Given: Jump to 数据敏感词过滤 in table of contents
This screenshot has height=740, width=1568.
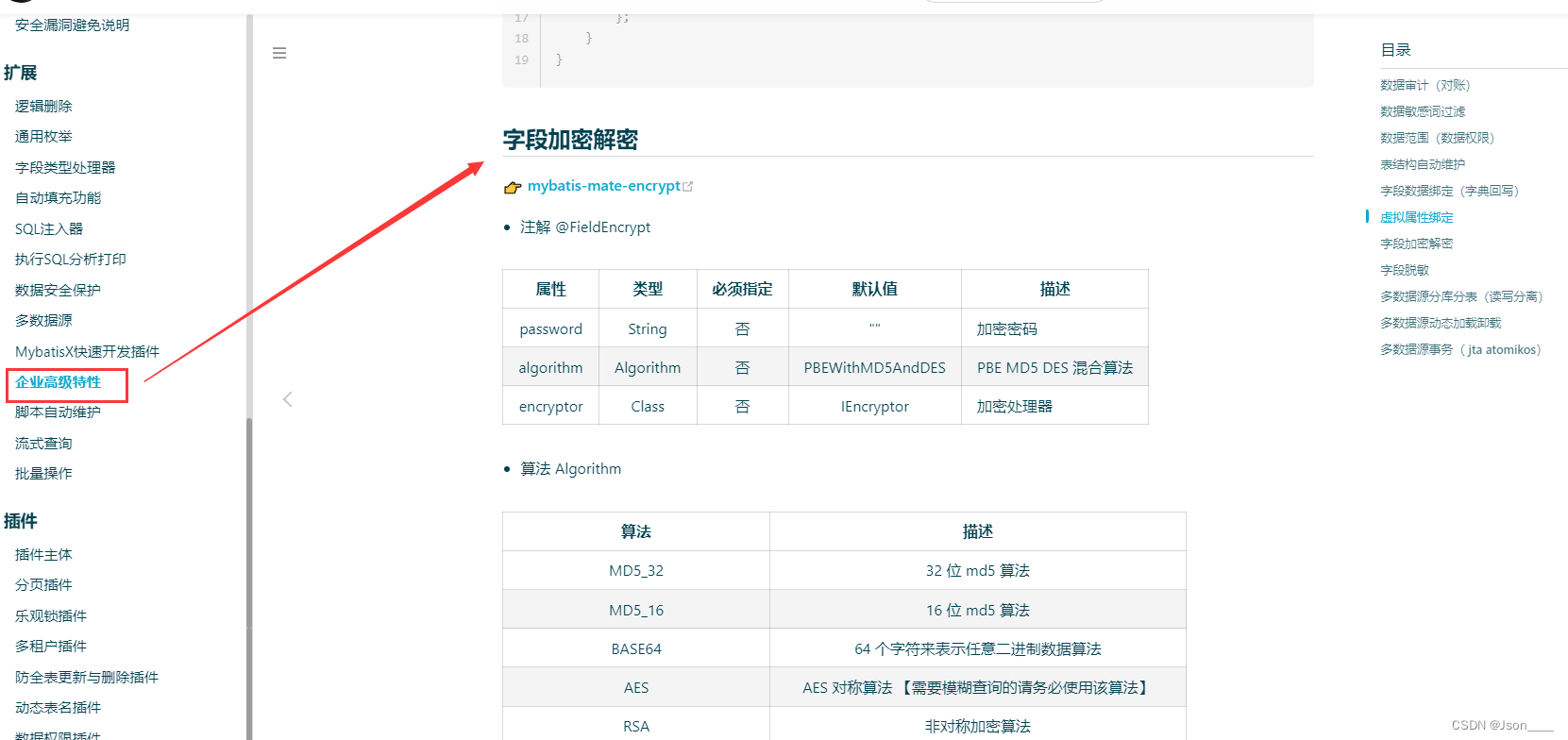Looking at the screenshot, I should pyautogui.click(x=1423, y=111).
